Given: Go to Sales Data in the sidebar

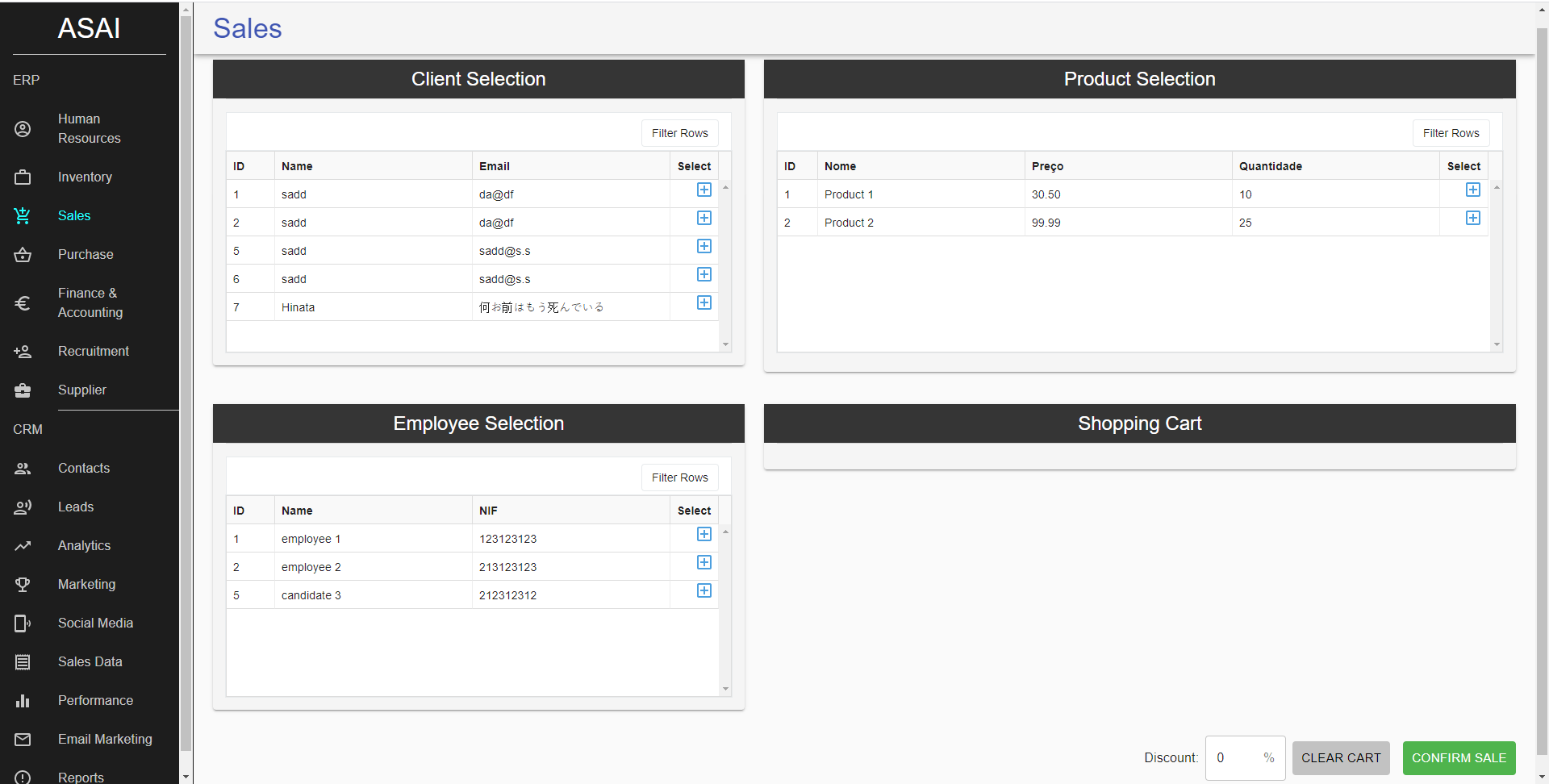Looking at the screenshot, I should click(x=90, y=662).
